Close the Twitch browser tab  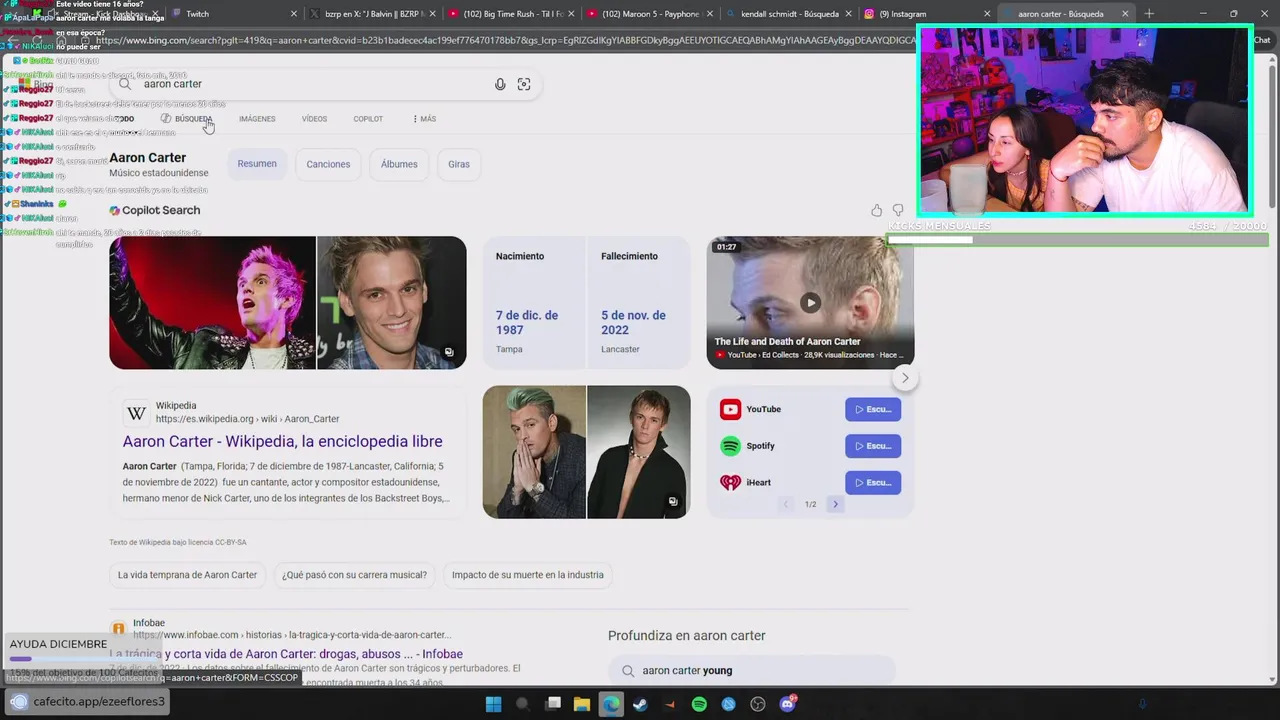294,14
